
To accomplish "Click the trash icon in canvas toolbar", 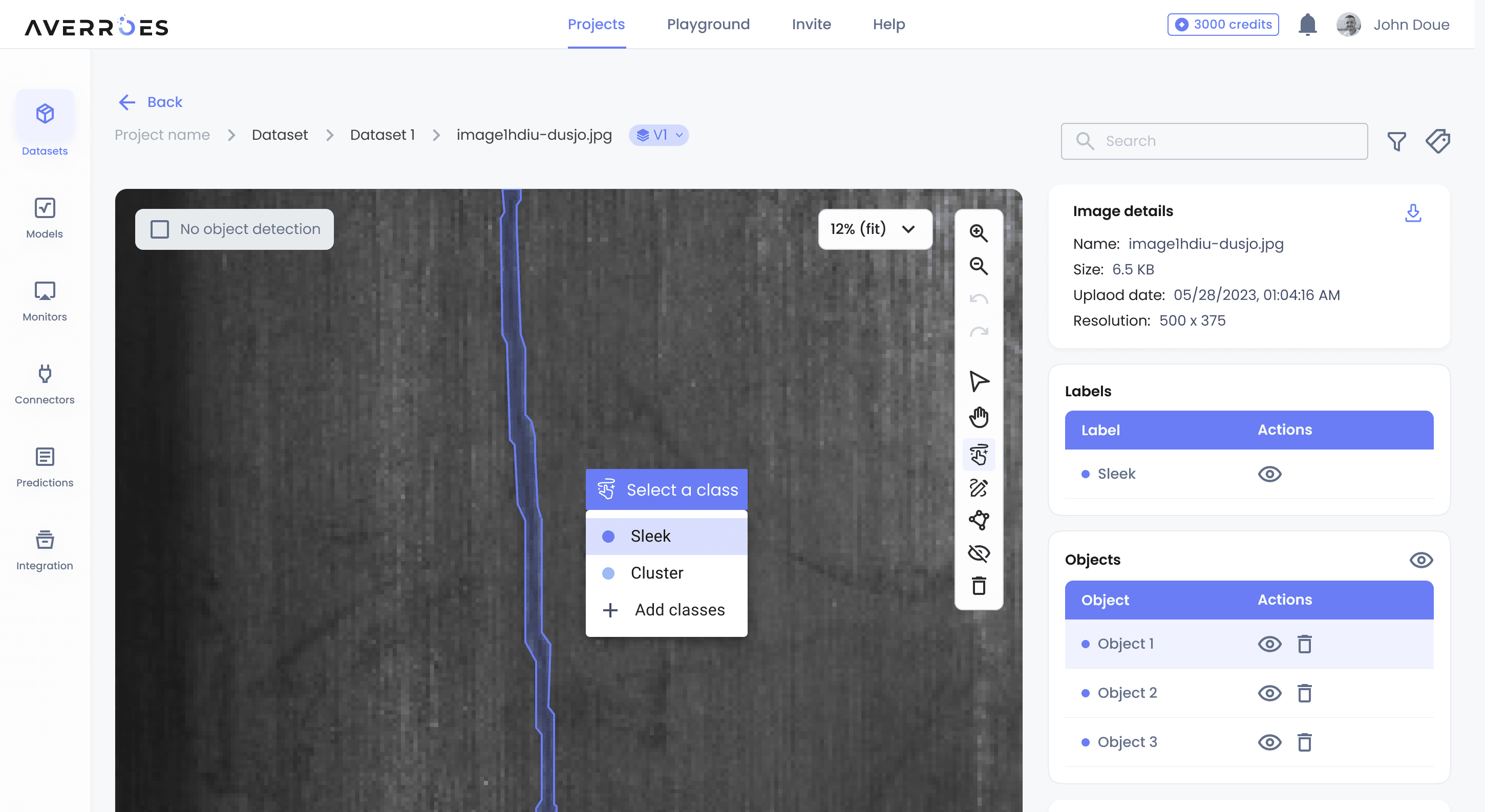I will (x=978, y=586).
